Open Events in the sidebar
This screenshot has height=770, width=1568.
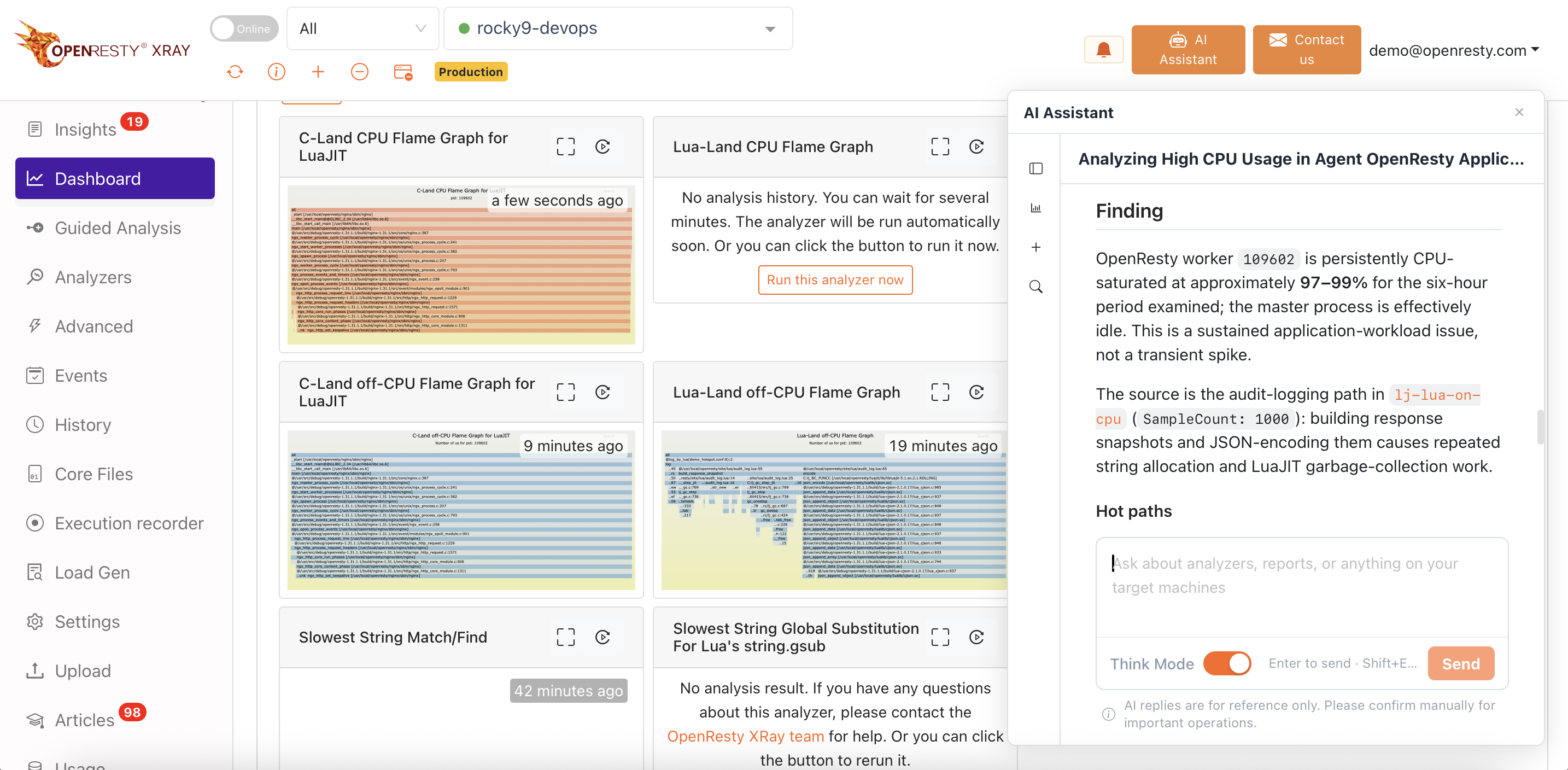click(115, 376)
